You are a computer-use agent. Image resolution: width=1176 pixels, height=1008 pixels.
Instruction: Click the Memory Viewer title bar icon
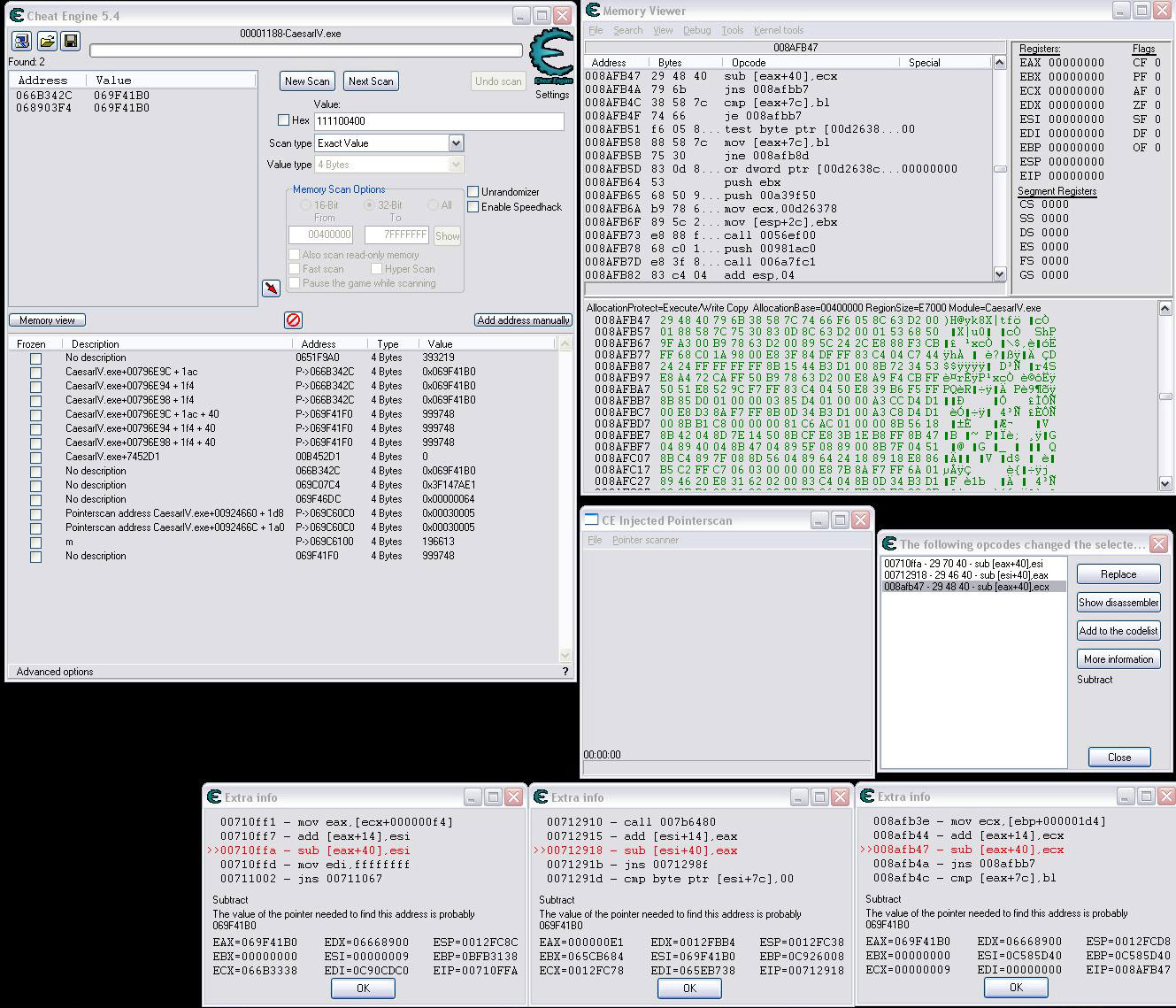(x=593, y=11)
